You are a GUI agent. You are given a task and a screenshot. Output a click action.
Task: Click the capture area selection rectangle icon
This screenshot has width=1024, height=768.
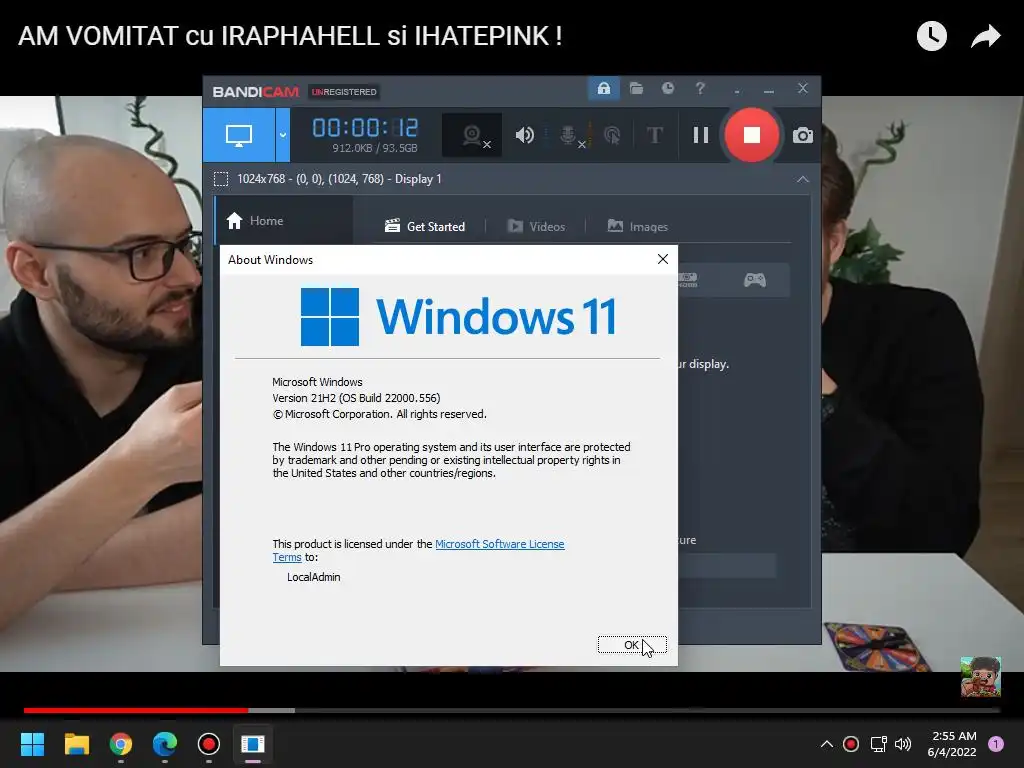pos(221,179)
